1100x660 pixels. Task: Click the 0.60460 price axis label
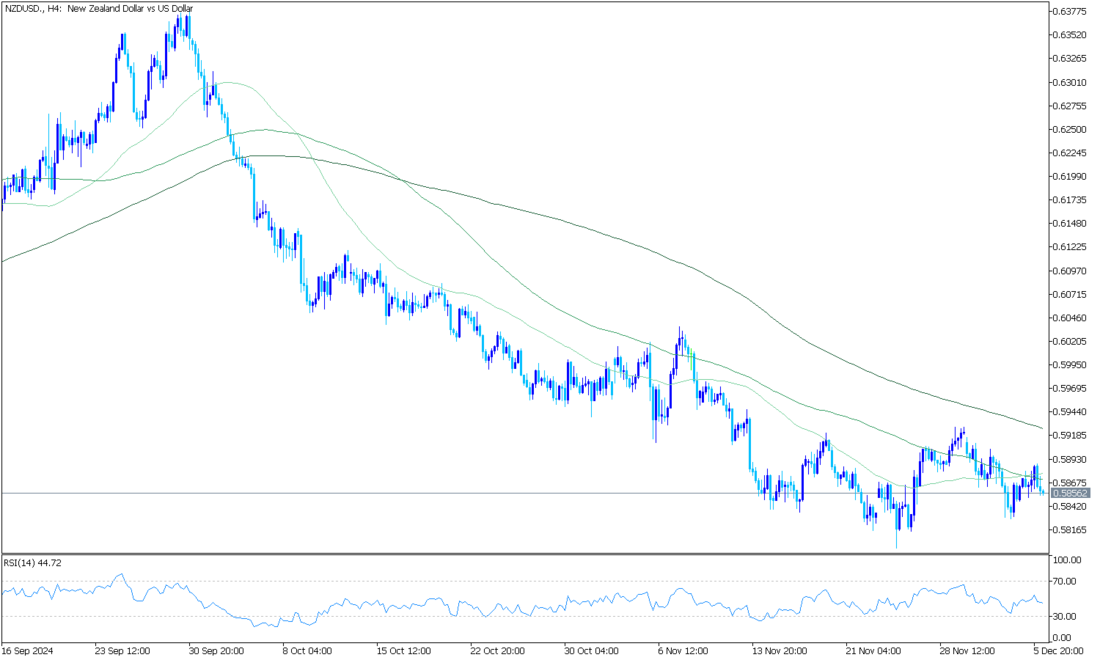pyautogui.click(x=1071, y=318)
